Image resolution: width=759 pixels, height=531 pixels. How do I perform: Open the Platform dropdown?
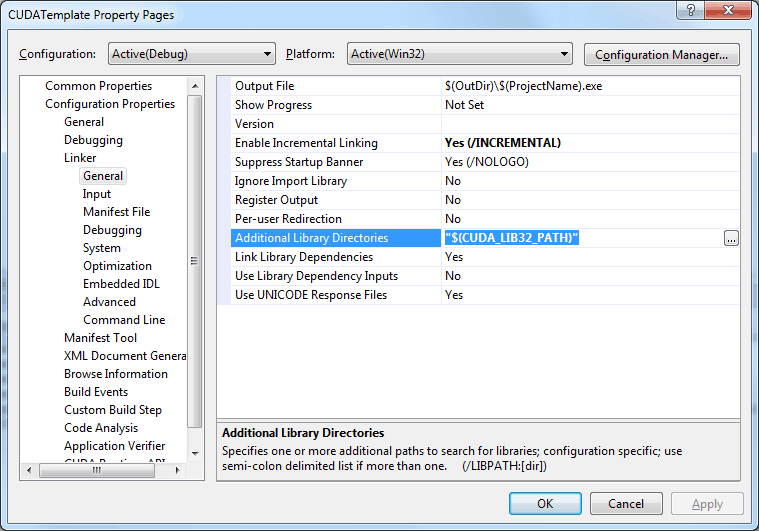pyautogui.click(x=459, y=54)
